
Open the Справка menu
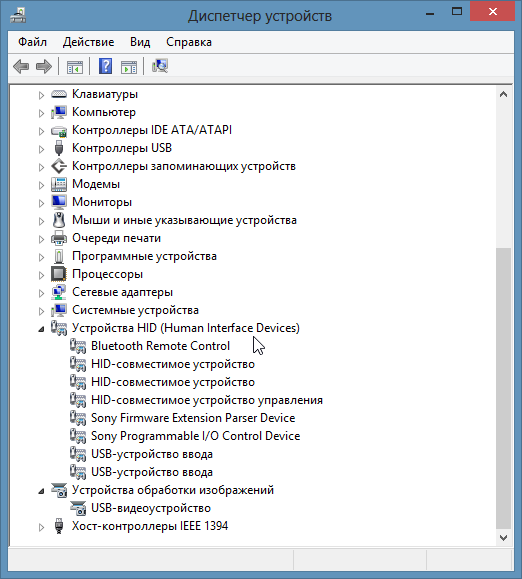(189, 42)
